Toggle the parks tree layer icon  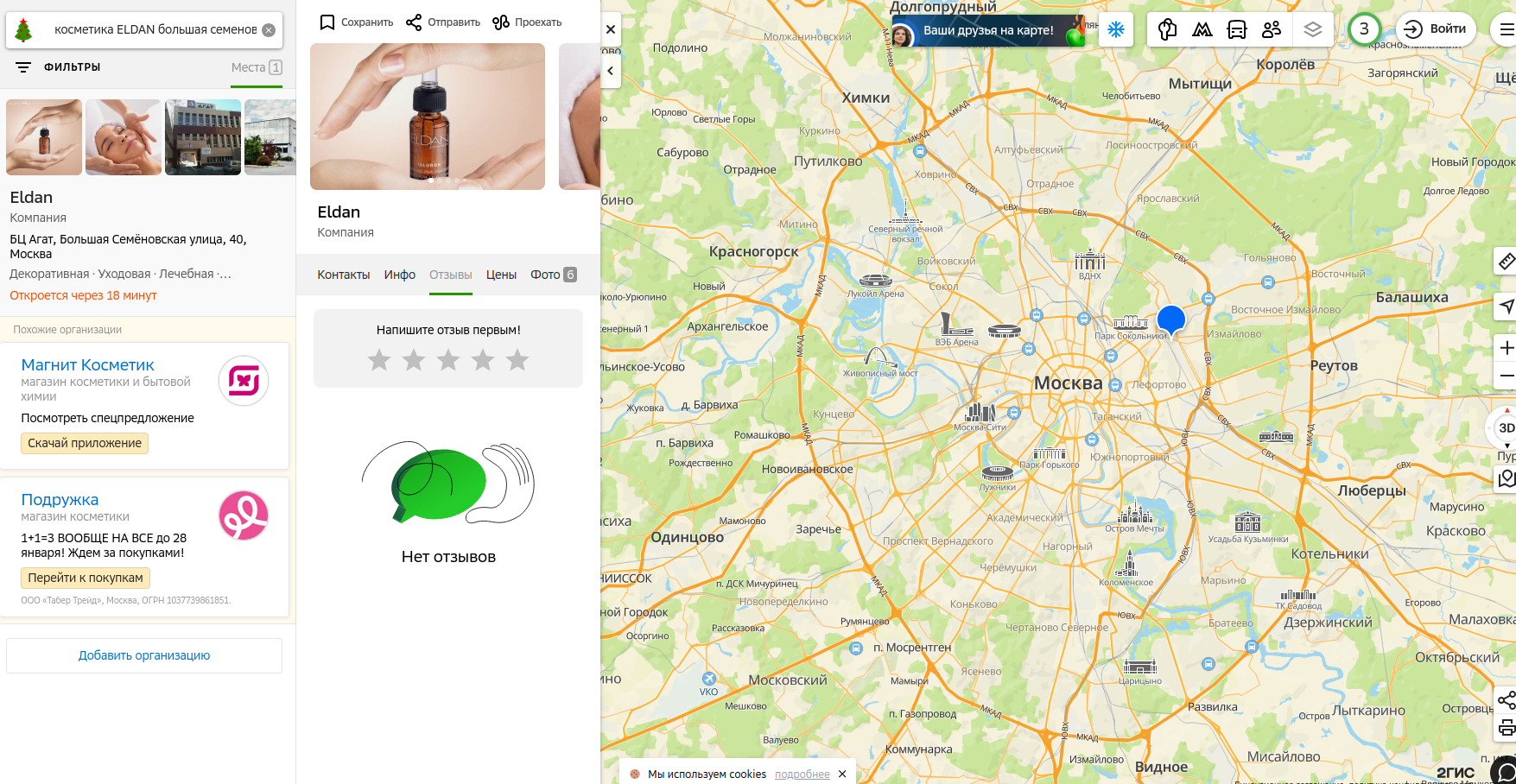pos(1167,29)
